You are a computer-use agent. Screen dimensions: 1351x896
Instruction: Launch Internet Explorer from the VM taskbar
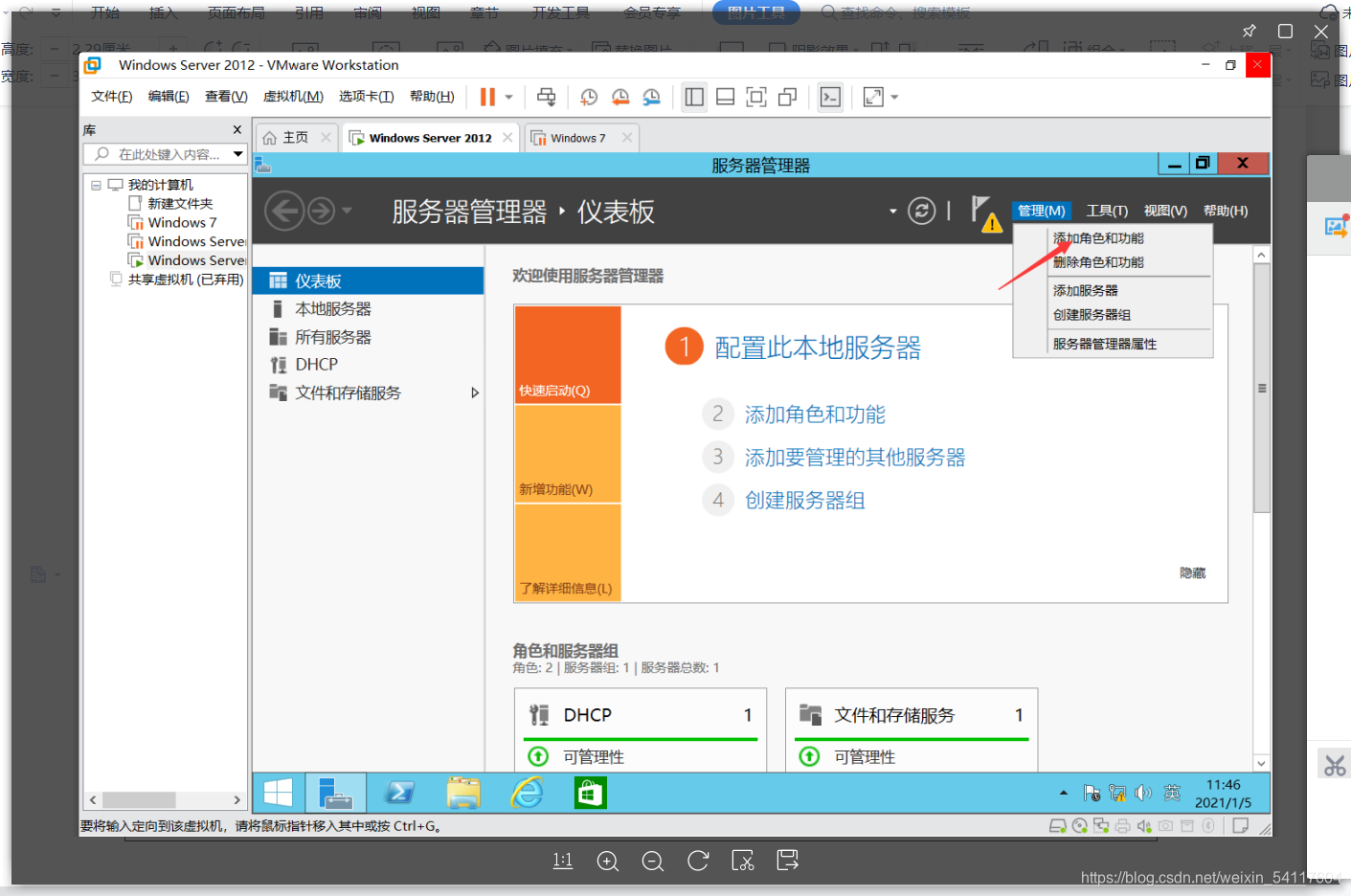click(x=527, y=793)
